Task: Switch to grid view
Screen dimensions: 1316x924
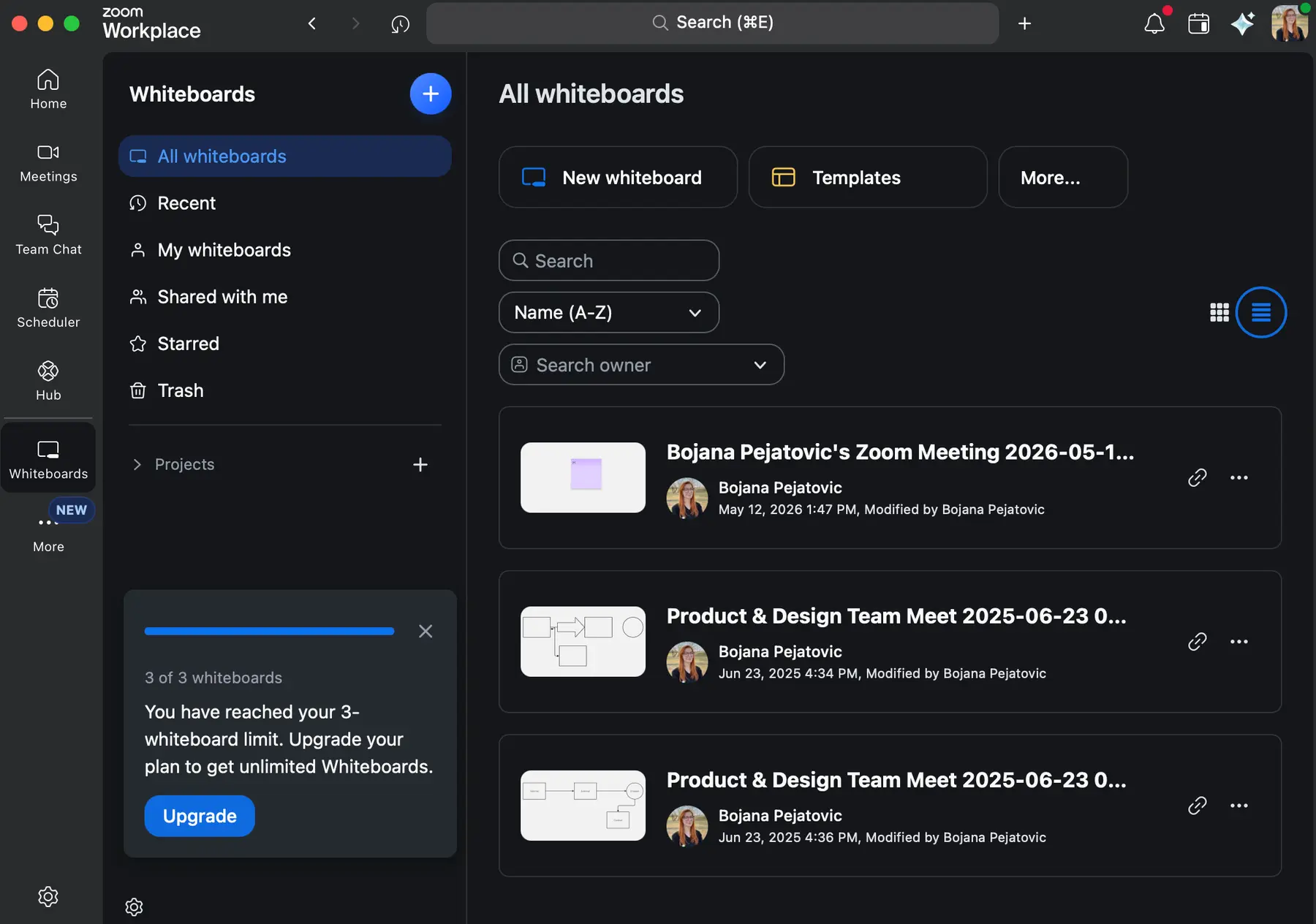Action: 1219,312
